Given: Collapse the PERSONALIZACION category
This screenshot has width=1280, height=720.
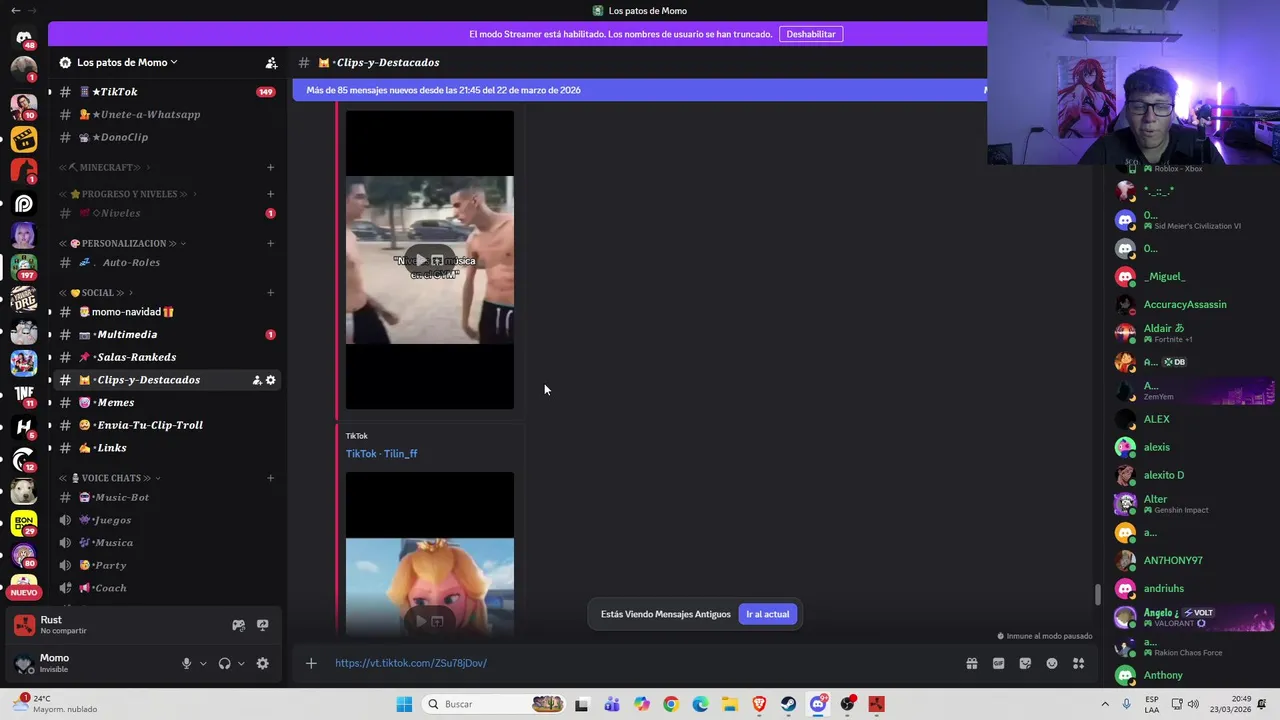Looking at the screenshot, I should point(122,243).
